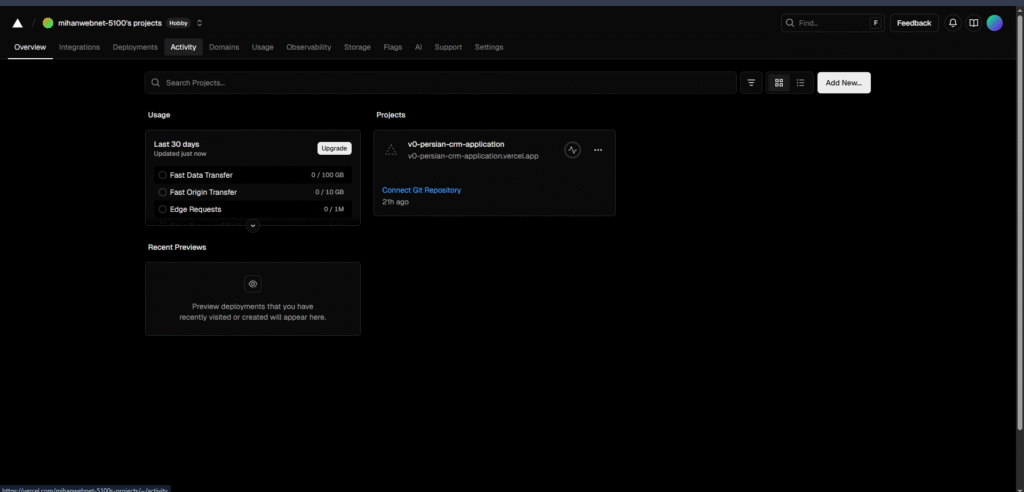The image size is (1024, 492).
Task: Click the Connect Git Repository link
Action: (x=421, y=190)
